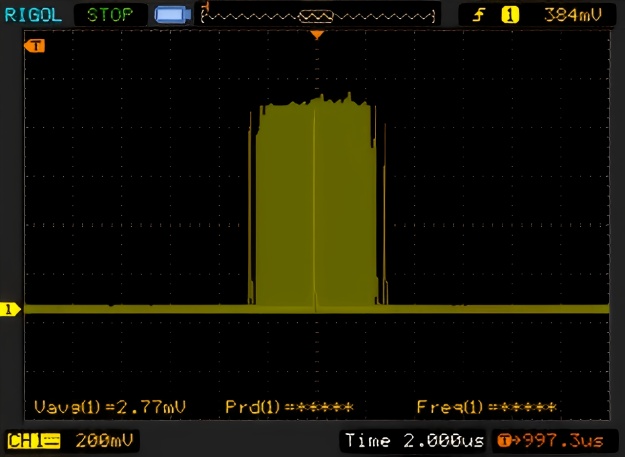This screenshot has height=457, width=625.
Task: Click the 997.3us trigger offset readout
Action: 560,440
